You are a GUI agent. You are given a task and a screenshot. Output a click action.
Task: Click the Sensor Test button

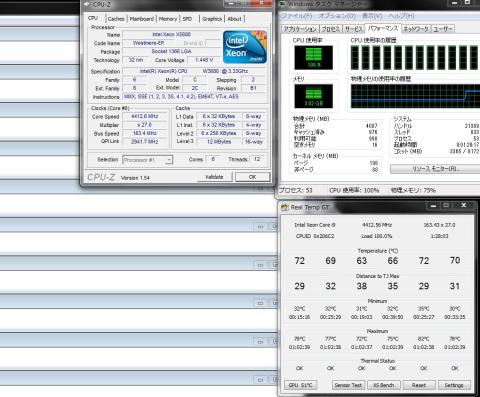tap(348, 385)
